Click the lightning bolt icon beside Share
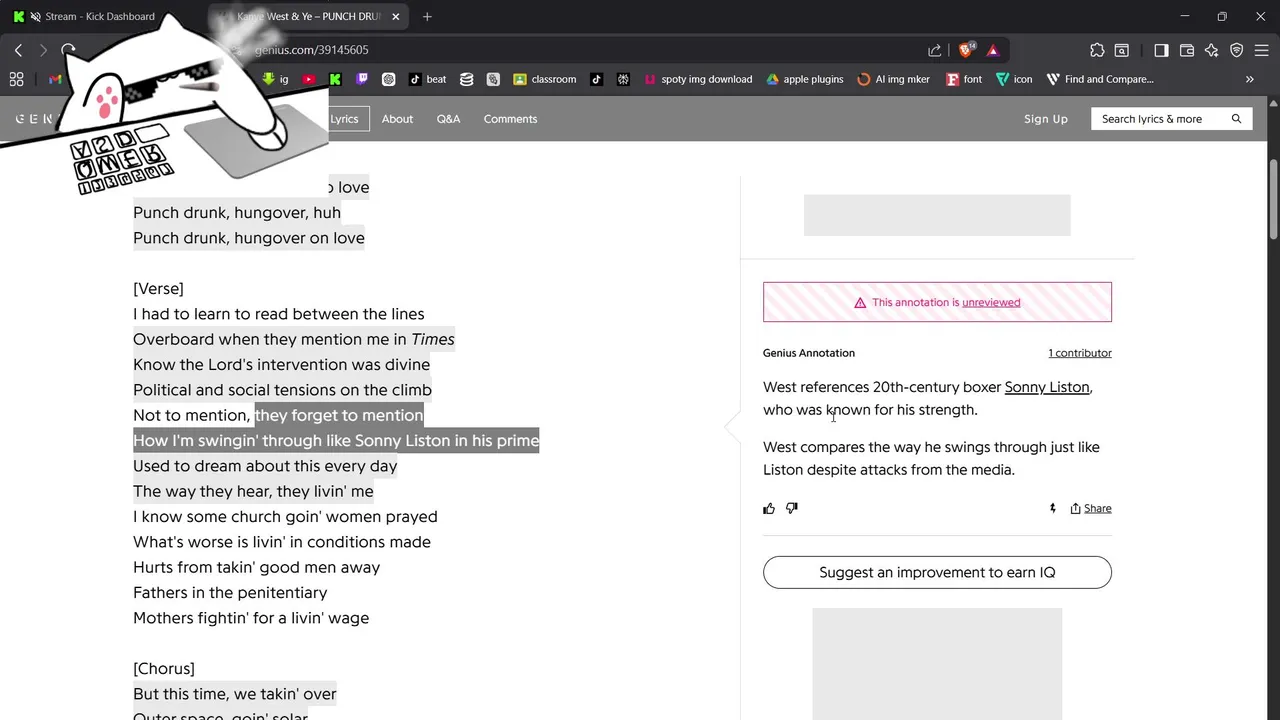 pyautogui.click(x=1052, y=508)
